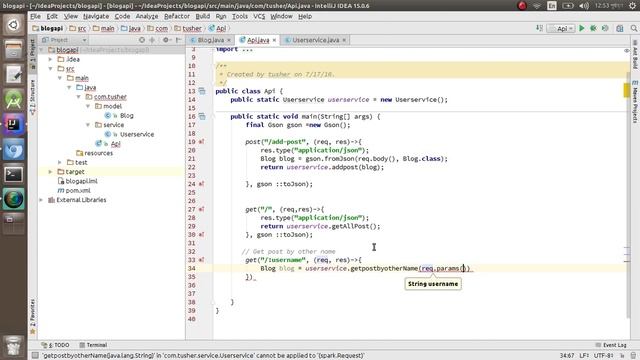The image size is (640, 360).
Task: Collapse the src folder
Action: [x=51, y=69]
